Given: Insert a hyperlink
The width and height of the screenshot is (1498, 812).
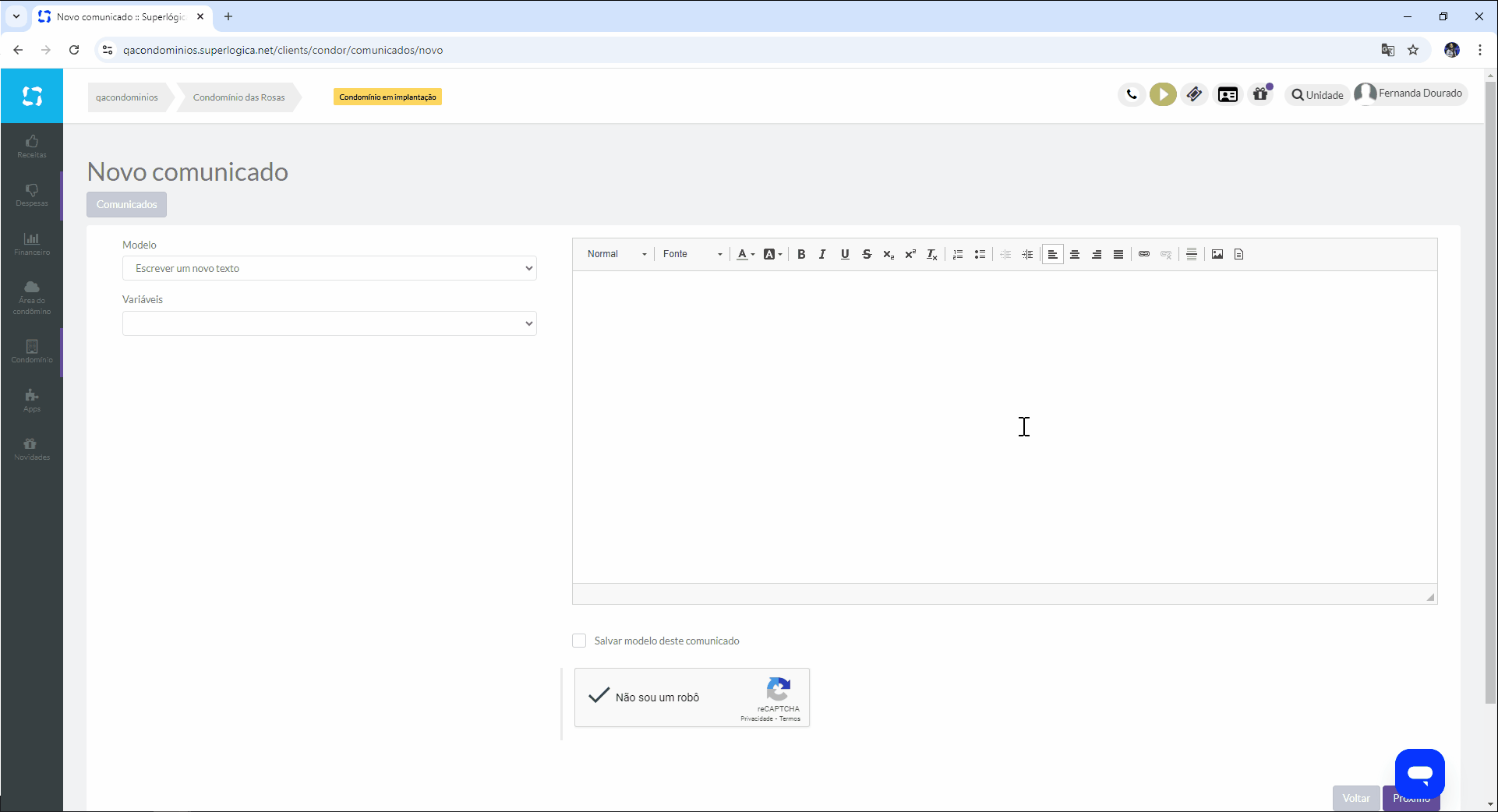Looking at the screenshot, I should [x=1144, y=254].
